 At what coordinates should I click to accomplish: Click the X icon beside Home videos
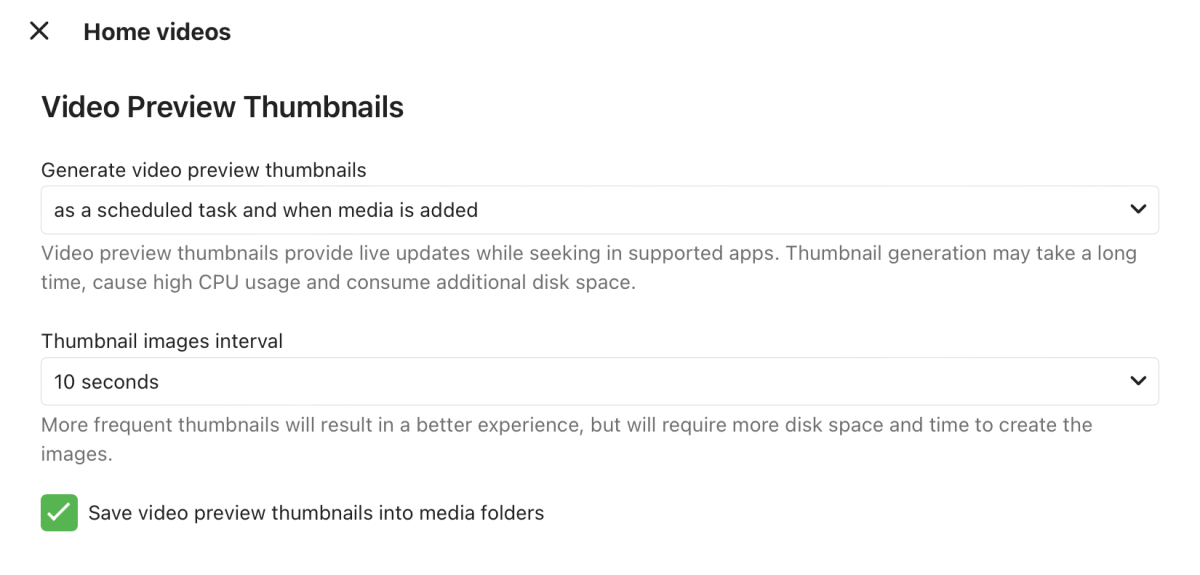(39, 31)
